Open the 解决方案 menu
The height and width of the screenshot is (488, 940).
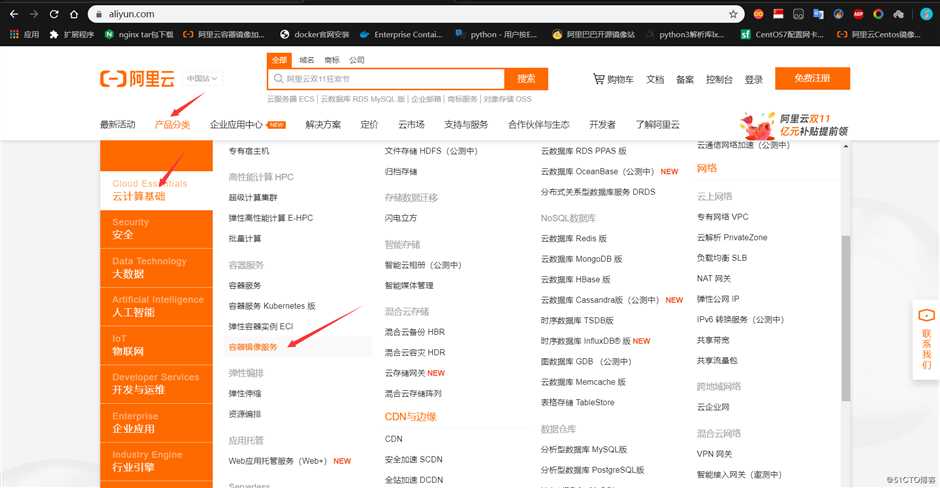tap(323, 124)
